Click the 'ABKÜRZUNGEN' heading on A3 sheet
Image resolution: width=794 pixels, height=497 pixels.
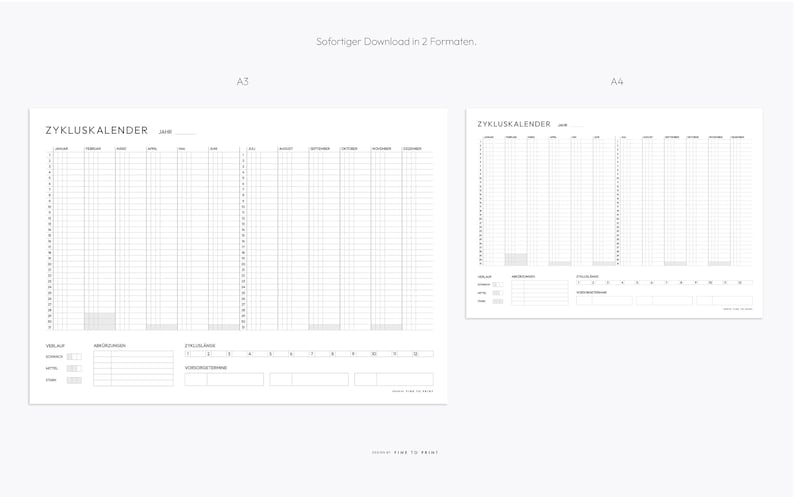[x=109, y=346]
